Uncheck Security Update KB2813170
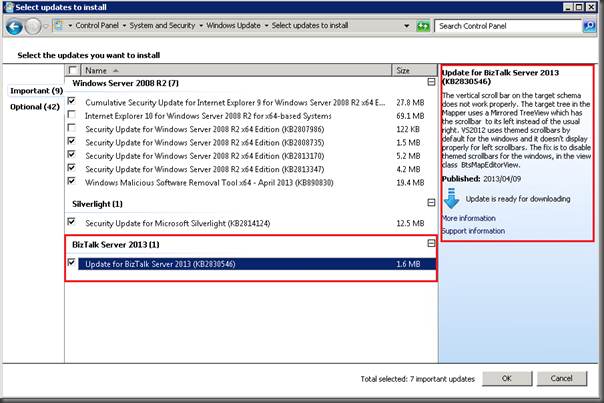Viewport: 604px width, 403px height. pyautogui.click(x=71, y=154)
